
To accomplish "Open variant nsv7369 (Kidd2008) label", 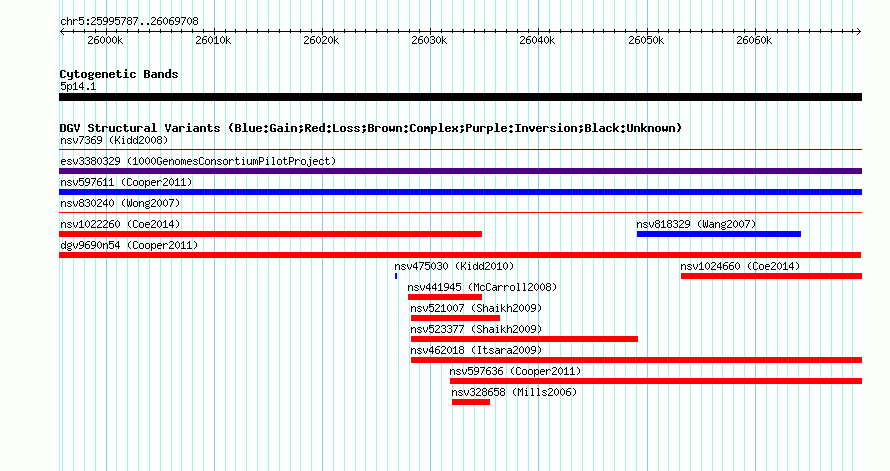I will pos(114,140).
